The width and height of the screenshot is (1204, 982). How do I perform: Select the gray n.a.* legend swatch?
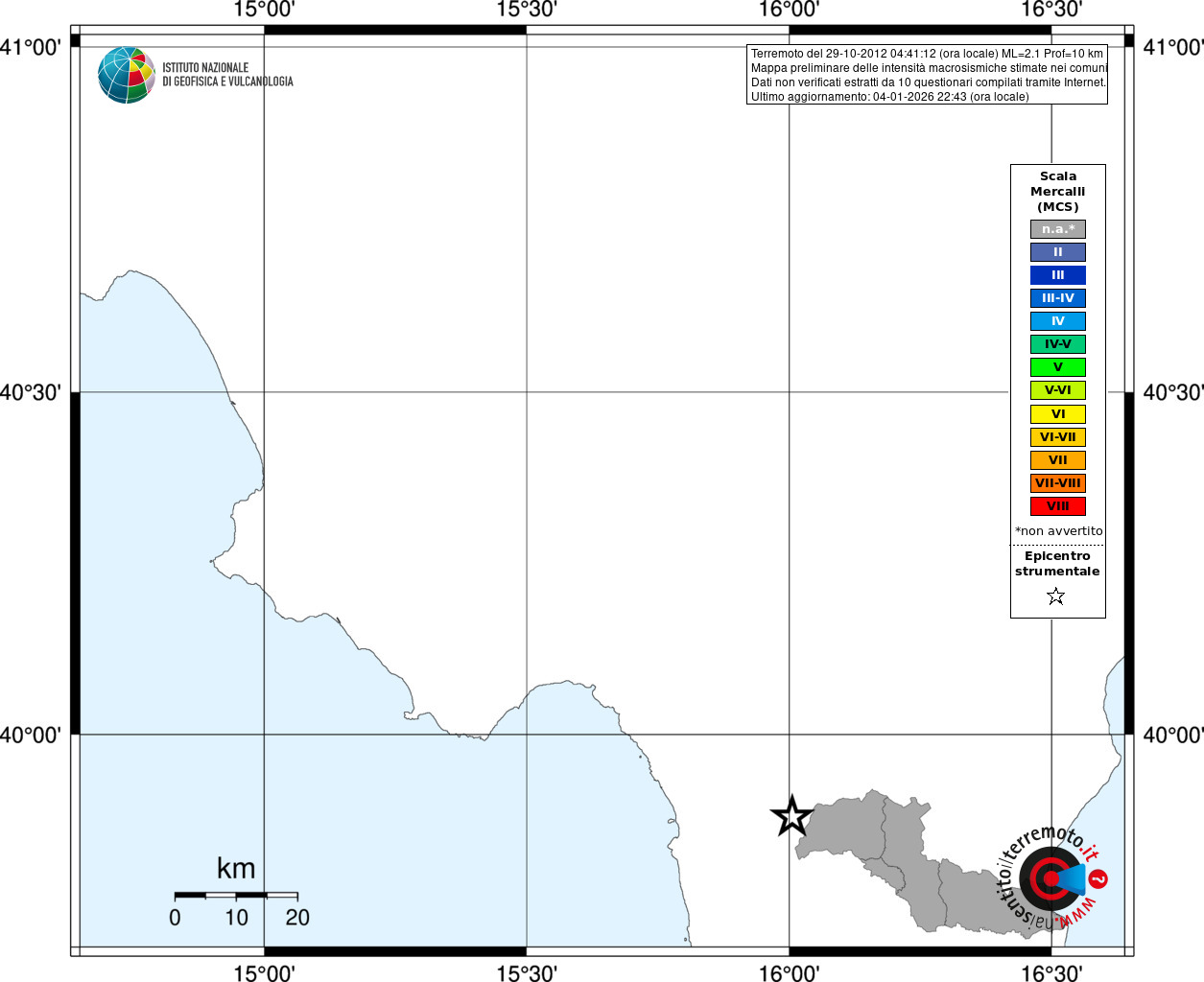click(x=1058, y=229)
